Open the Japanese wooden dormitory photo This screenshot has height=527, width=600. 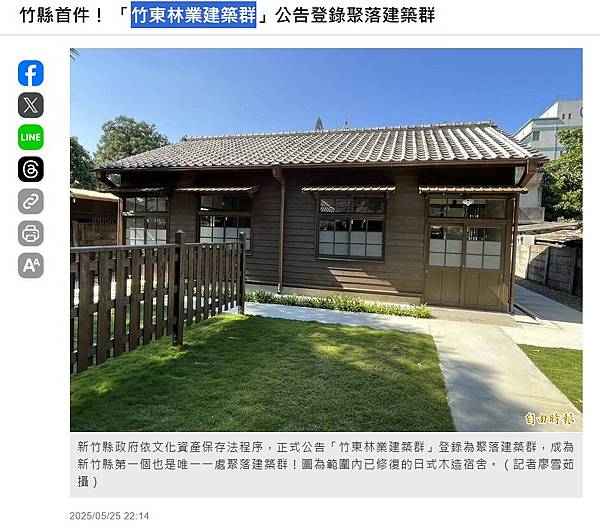click(326, 240)
